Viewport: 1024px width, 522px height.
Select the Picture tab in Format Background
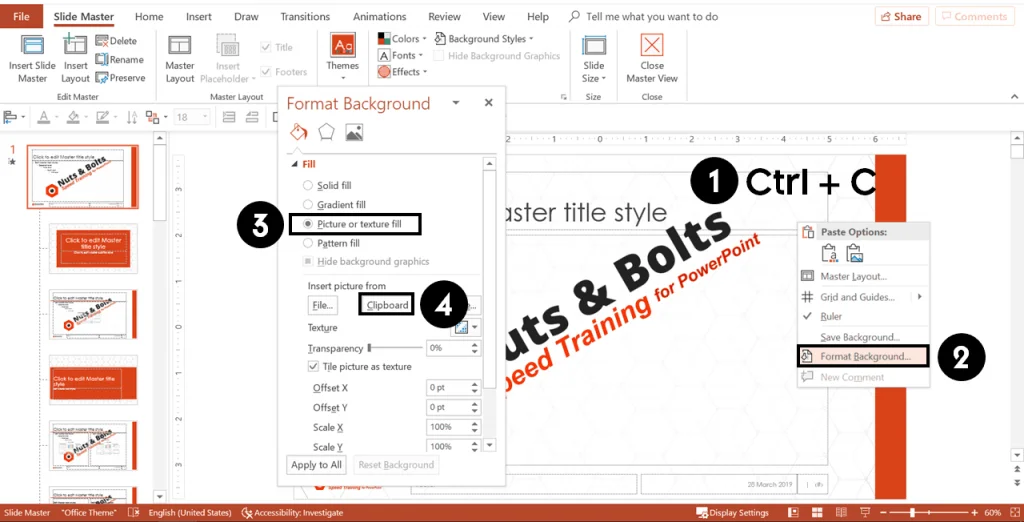[x=354, y=133]
